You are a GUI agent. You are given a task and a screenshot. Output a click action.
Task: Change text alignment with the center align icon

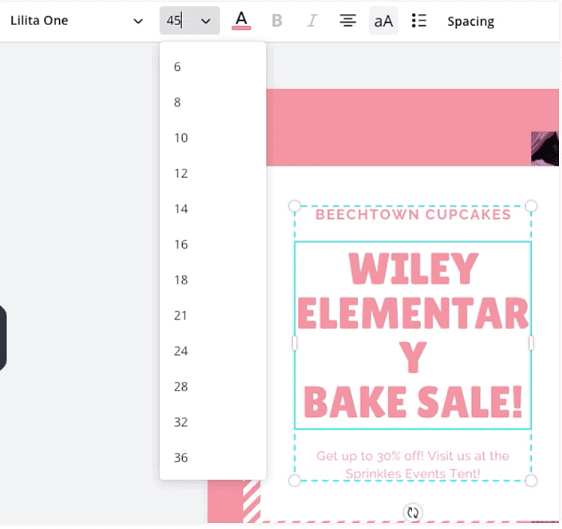348,21
